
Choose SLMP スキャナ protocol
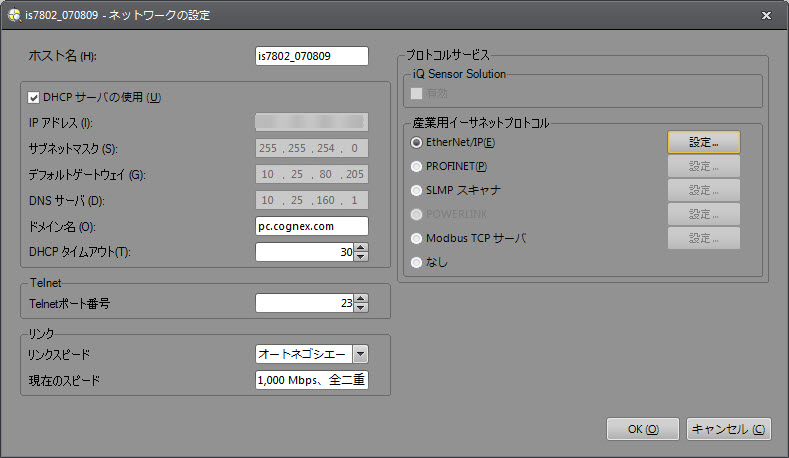(x=417, y=190)
